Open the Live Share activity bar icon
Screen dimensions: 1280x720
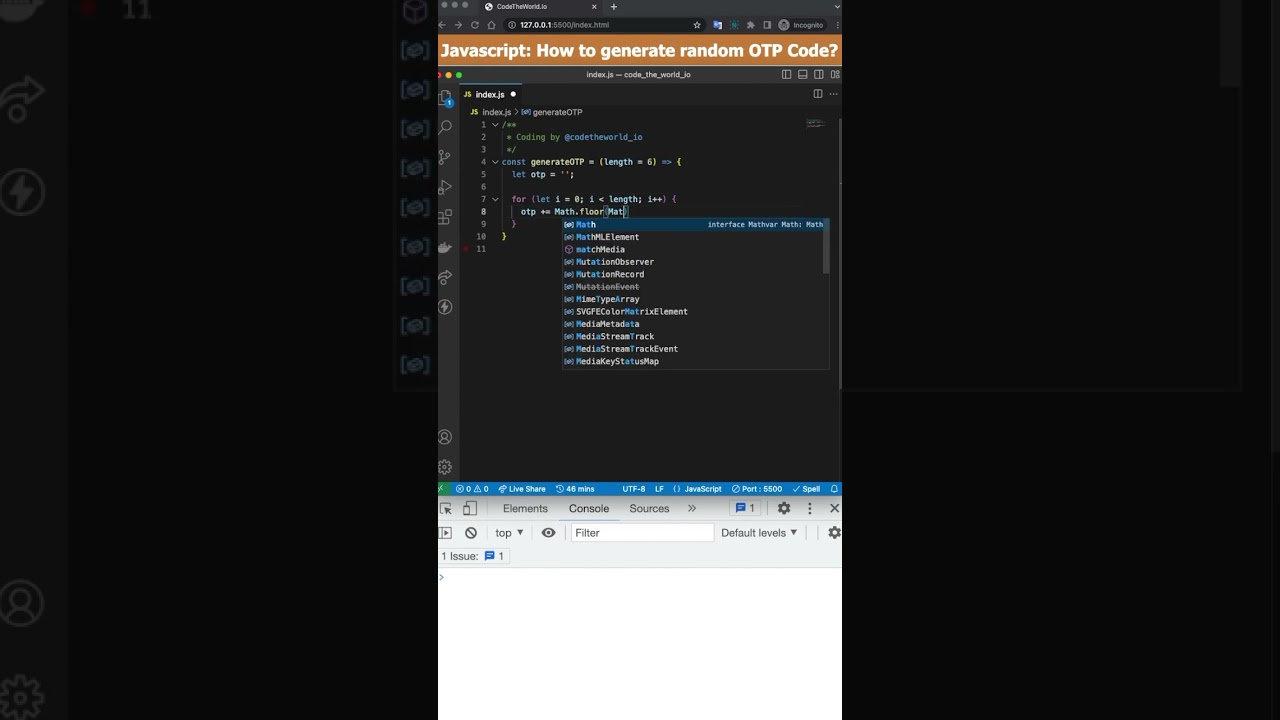tap(445, 277)
